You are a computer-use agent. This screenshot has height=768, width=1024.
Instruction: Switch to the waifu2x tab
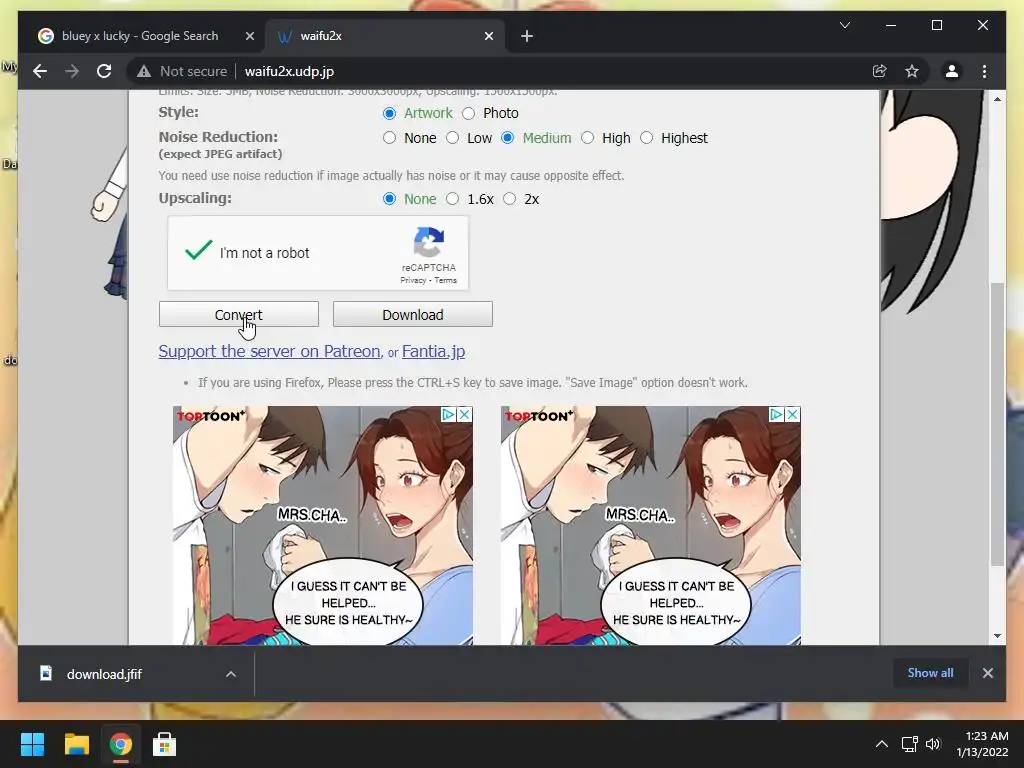(x=385, y=37)
